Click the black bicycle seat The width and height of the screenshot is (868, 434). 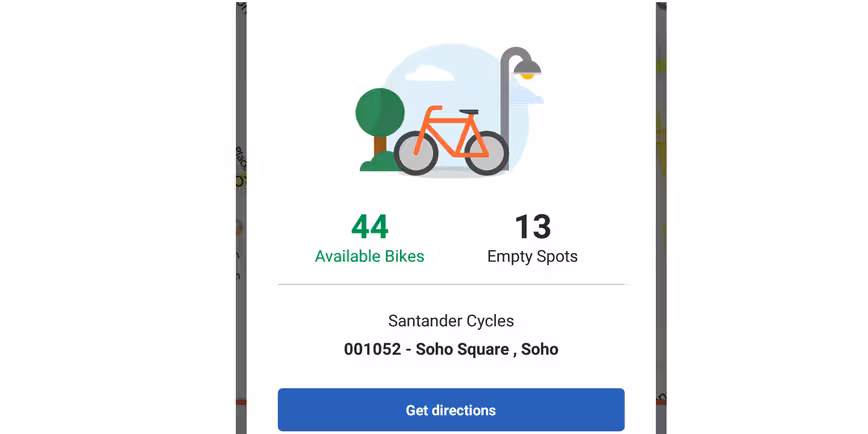click(468, 112)
